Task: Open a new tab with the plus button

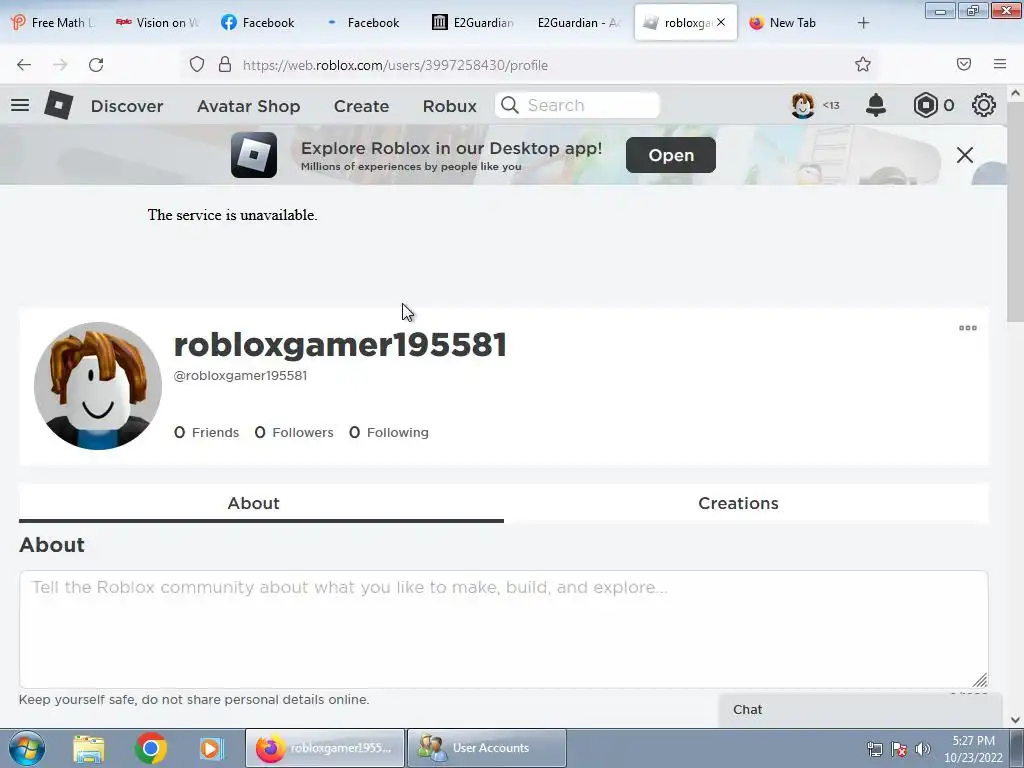Action: point(863,23)
